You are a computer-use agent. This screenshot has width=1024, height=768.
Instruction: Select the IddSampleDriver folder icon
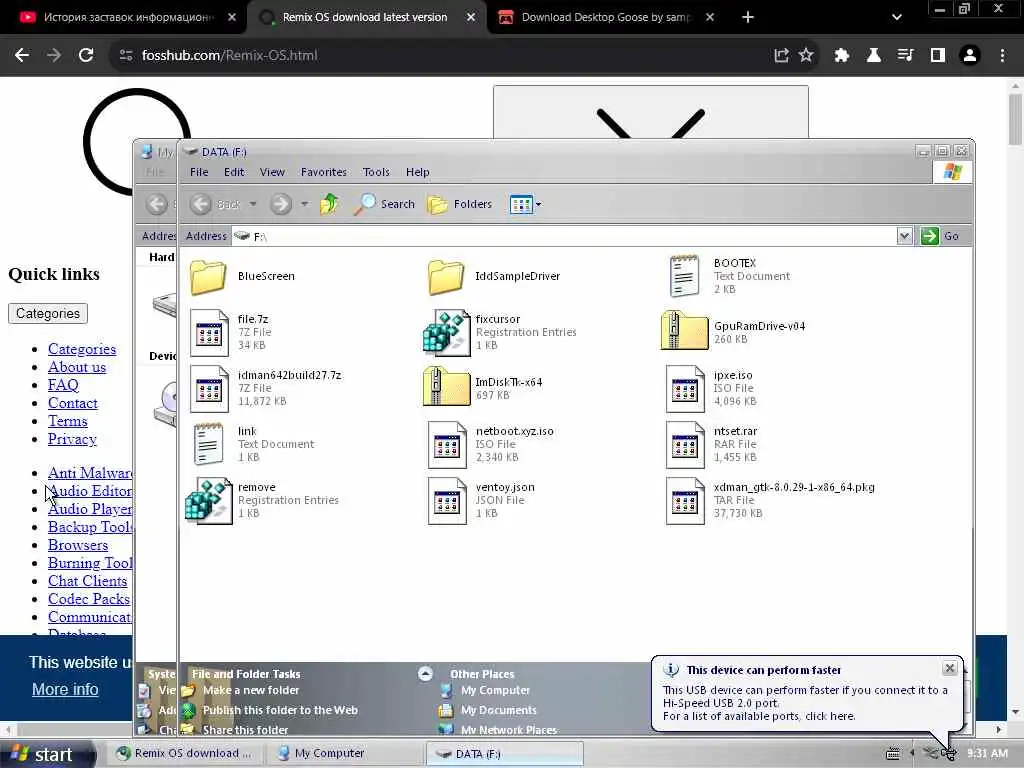point(446,276)
